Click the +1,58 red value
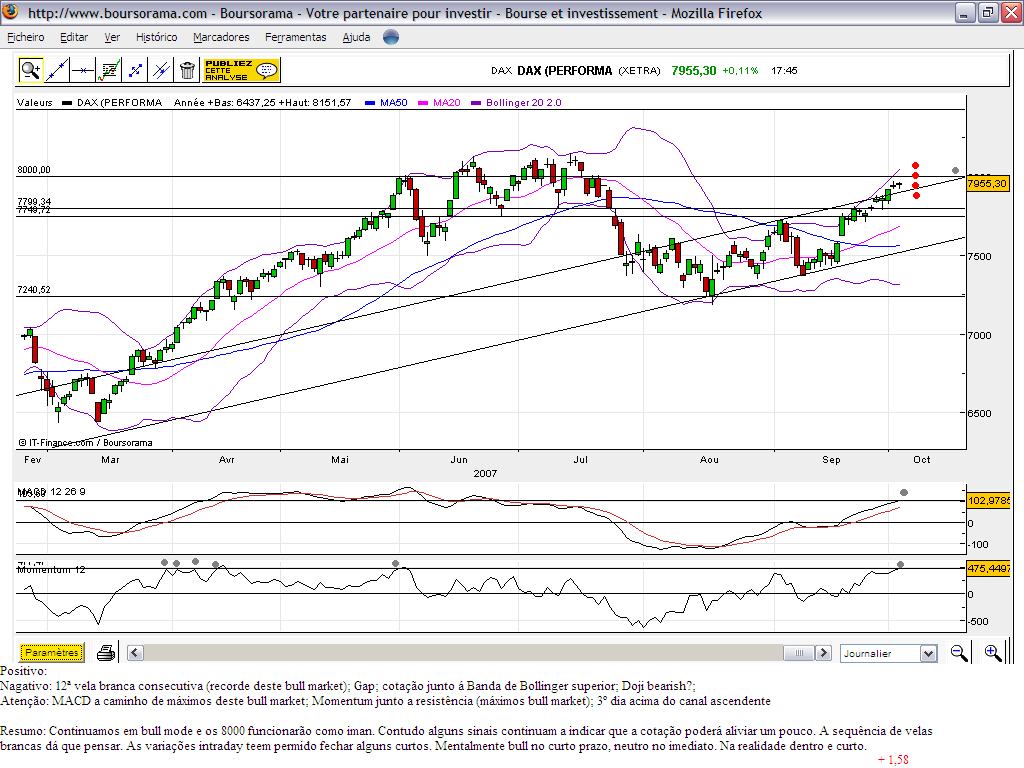The image size is (1024, 768). [893, 760]
